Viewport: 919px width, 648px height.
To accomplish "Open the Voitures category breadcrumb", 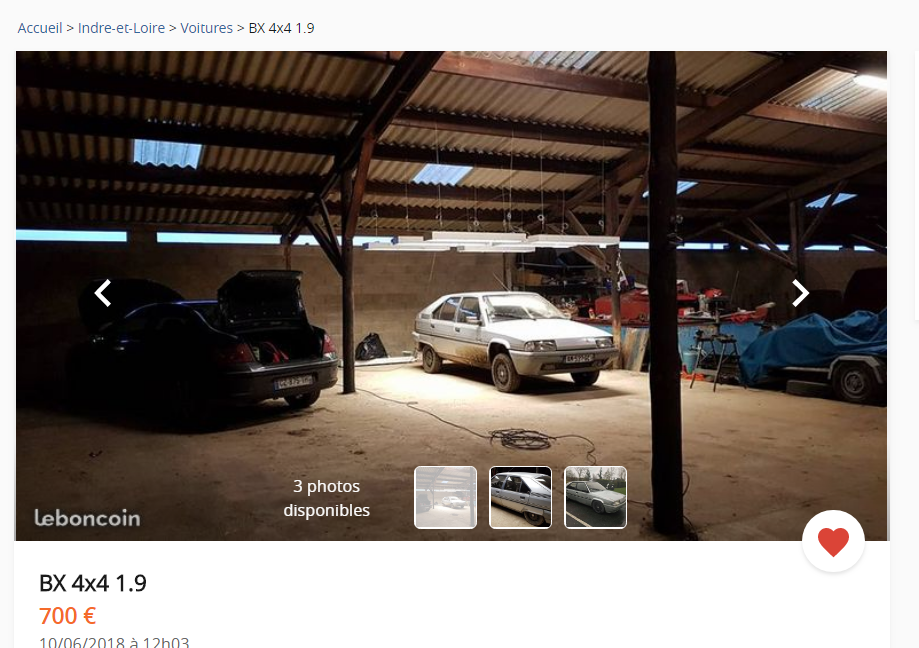I will 206,28.
